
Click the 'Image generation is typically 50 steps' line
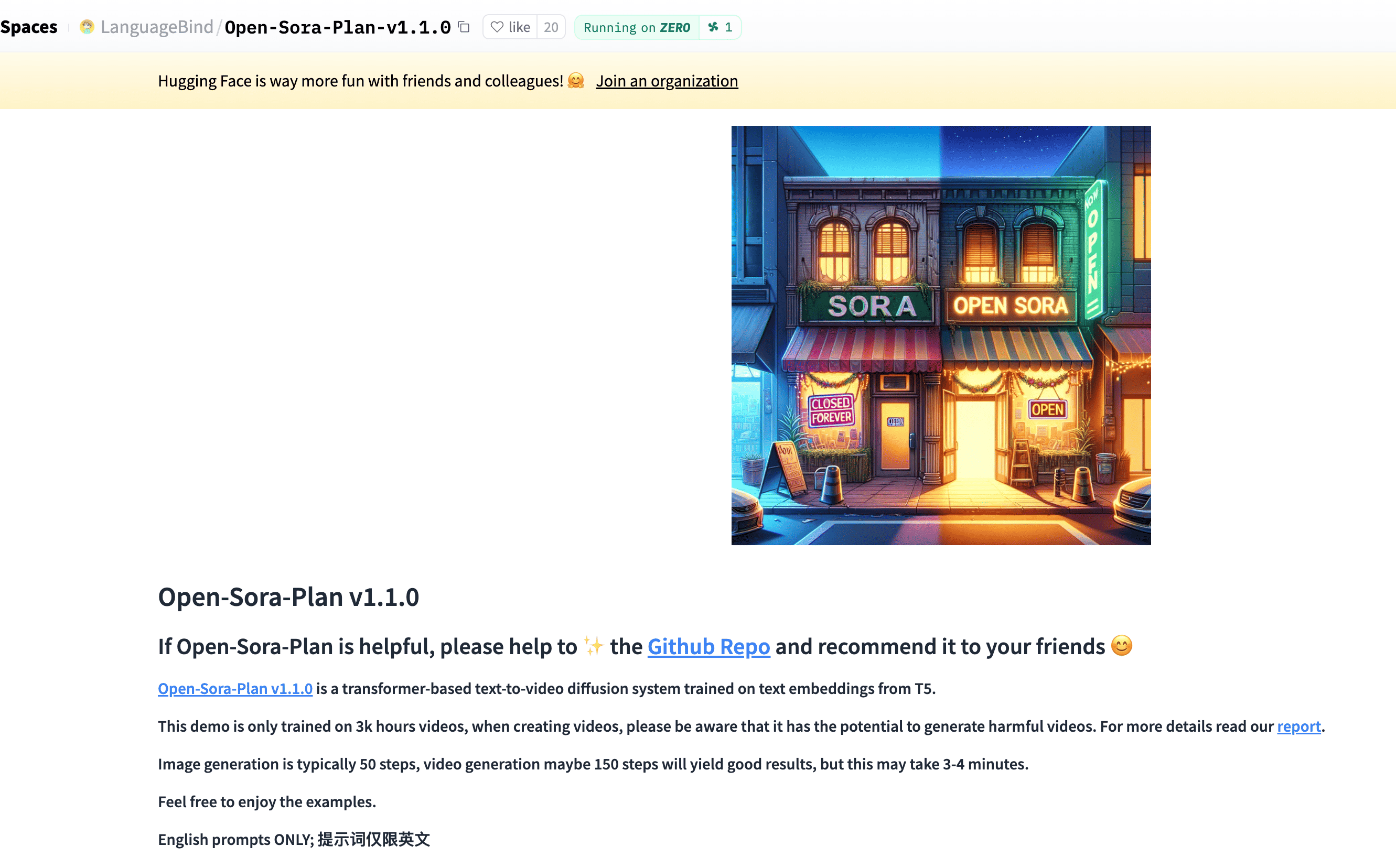[x=593, y=764]
